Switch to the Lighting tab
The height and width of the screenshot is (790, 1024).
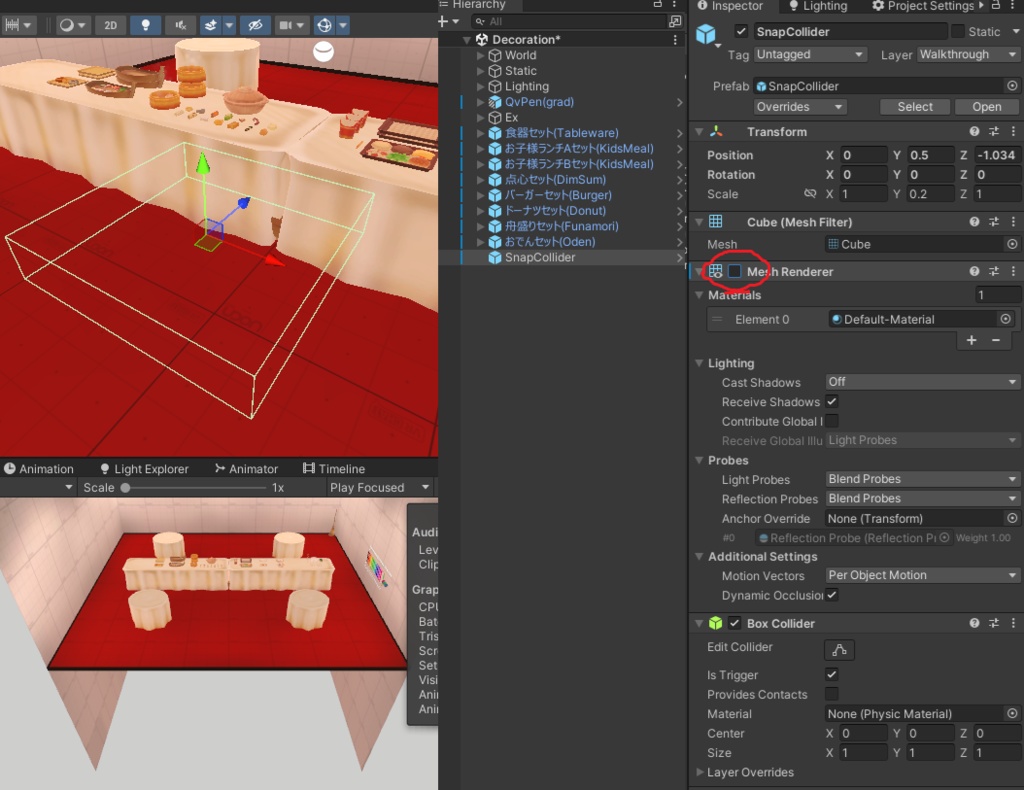click(x=816, y=6)
